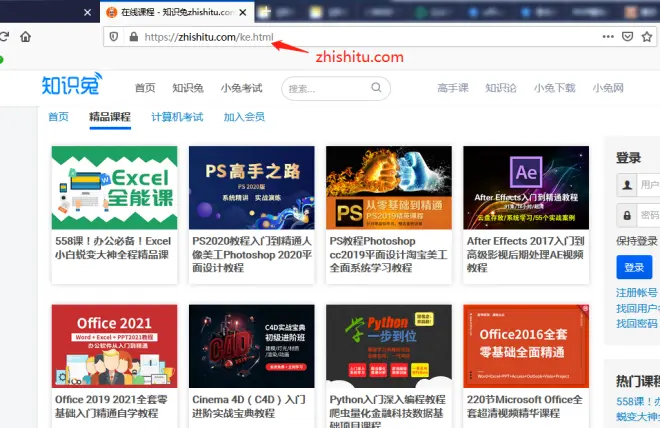
Task: Open the tracking protection shield icon
Action: tap(114, 37)
